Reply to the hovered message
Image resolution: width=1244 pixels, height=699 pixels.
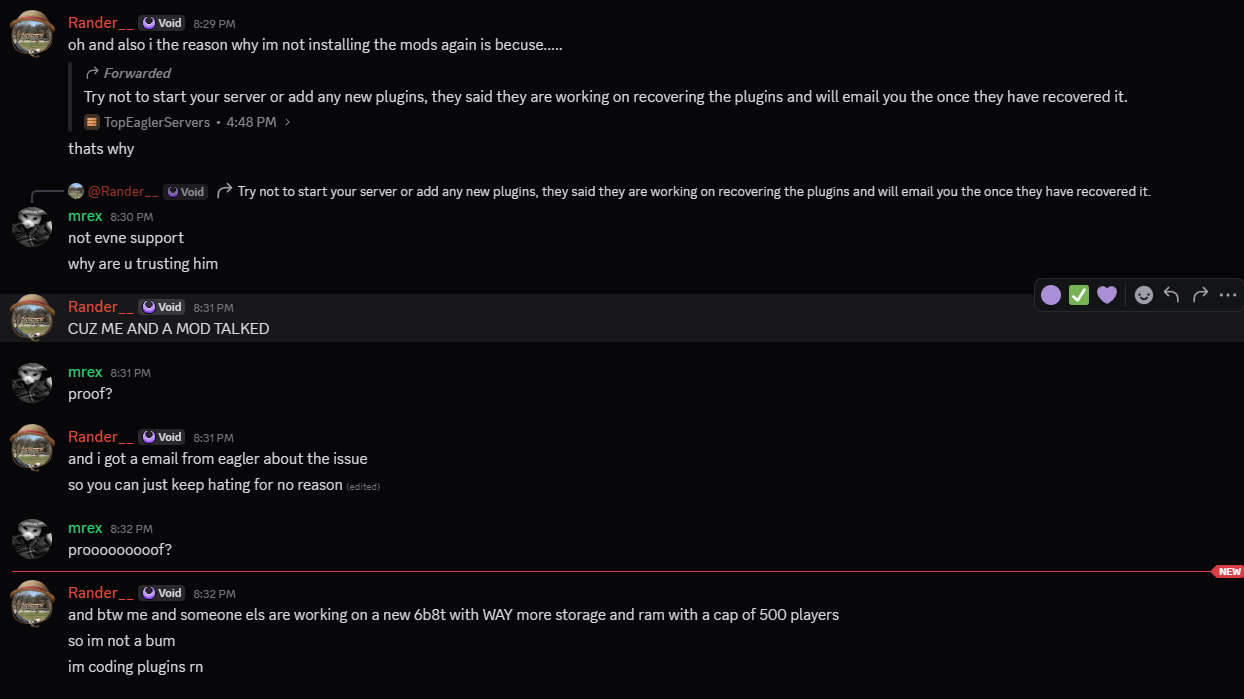pos(1172,295)
